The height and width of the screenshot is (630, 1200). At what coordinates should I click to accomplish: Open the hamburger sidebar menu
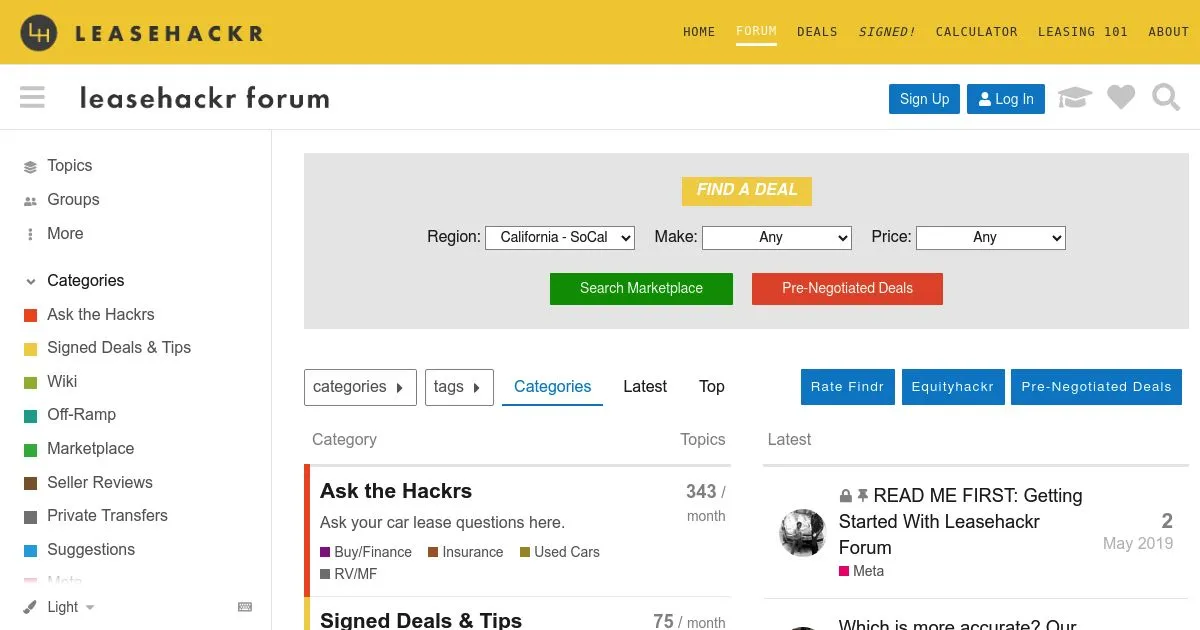[32, 97]
